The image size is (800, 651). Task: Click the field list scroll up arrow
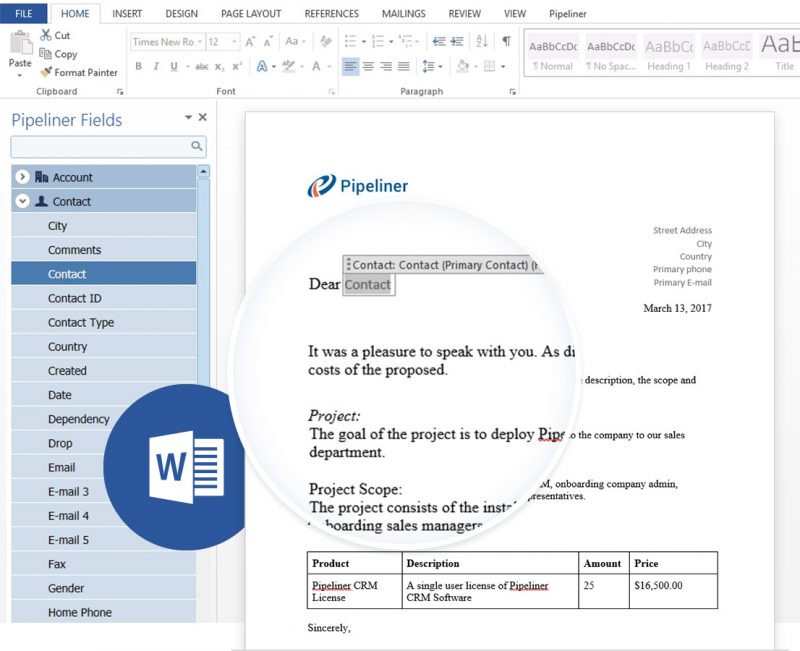coord(203,171)
